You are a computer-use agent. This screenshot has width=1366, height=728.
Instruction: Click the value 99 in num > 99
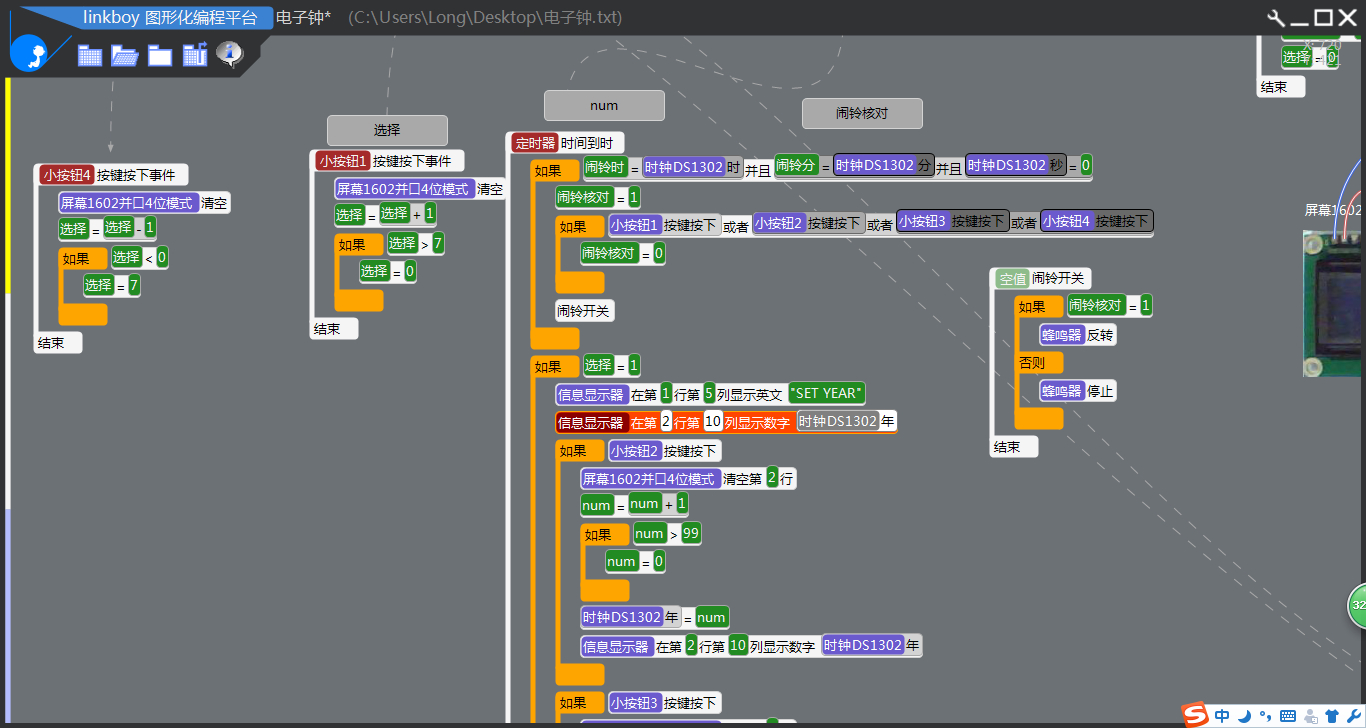click(x=691, y=534)
